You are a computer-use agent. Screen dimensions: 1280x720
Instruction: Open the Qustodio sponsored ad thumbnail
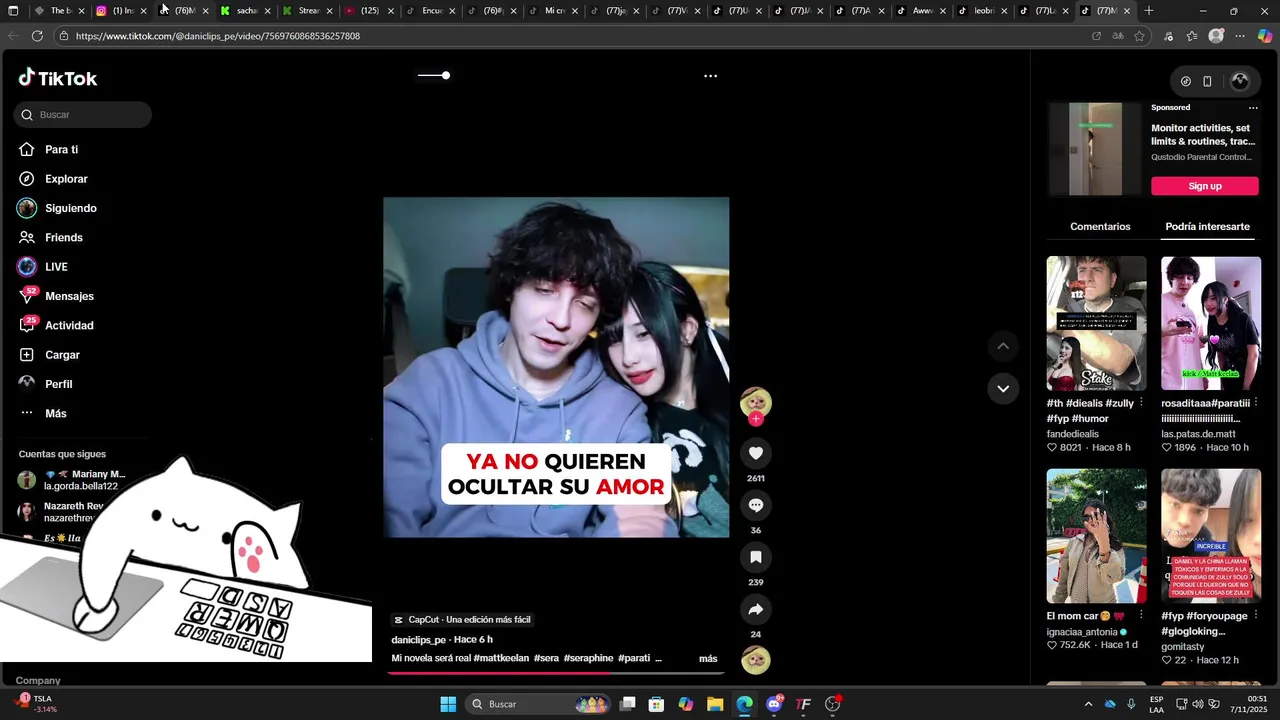tap(1094, 149)
